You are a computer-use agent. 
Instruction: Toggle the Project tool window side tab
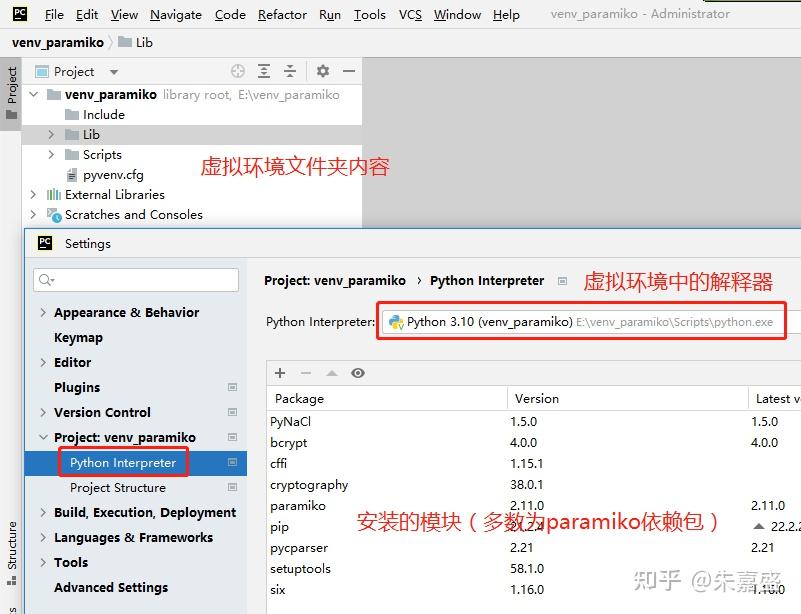click(11, 93)
